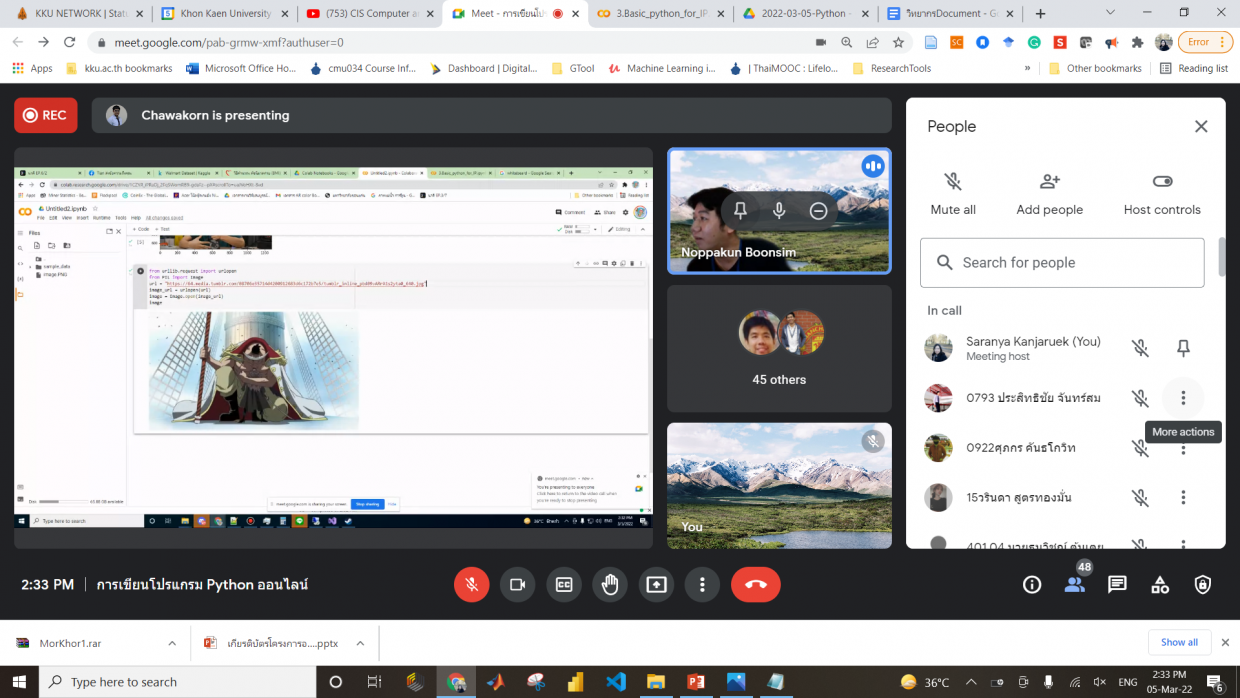1240x698 pixels.
Task: Click the present now screen icon
Action: pos(656,585)
